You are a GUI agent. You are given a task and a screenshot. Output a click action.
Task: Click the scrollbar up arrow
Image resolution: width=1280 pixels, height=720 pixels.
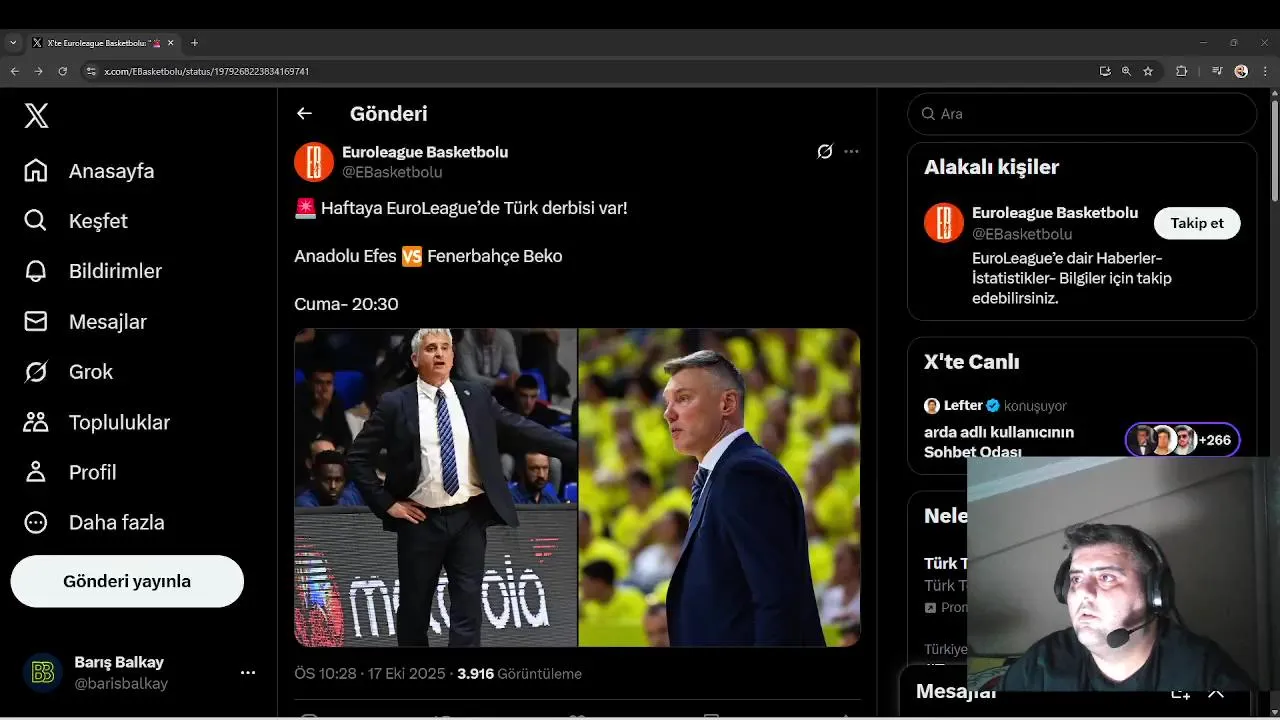point(1274,94)
